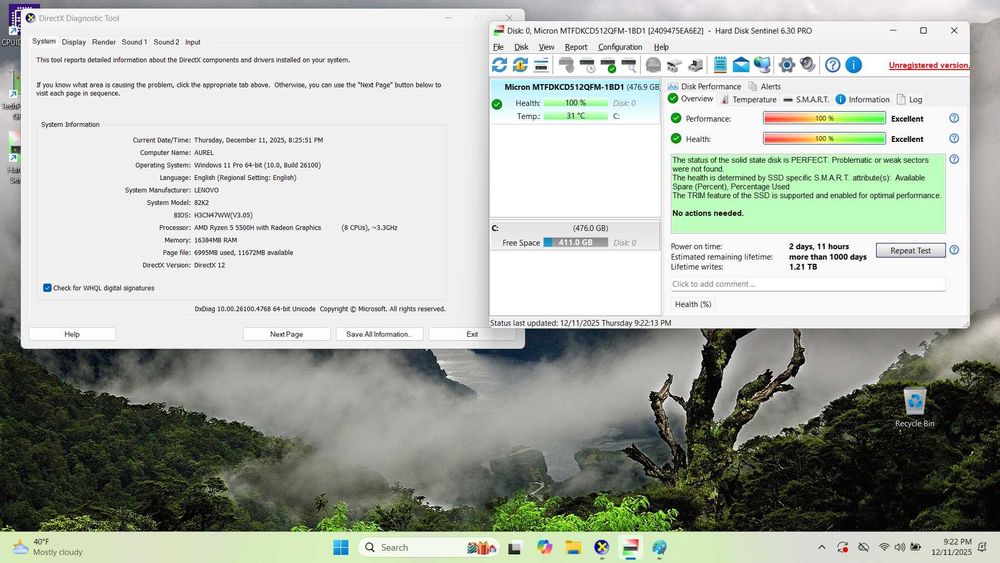This screenshot has width=1000, height=563.
Task: Click the network globe monitor icon
Action: (x=763, y=65)
